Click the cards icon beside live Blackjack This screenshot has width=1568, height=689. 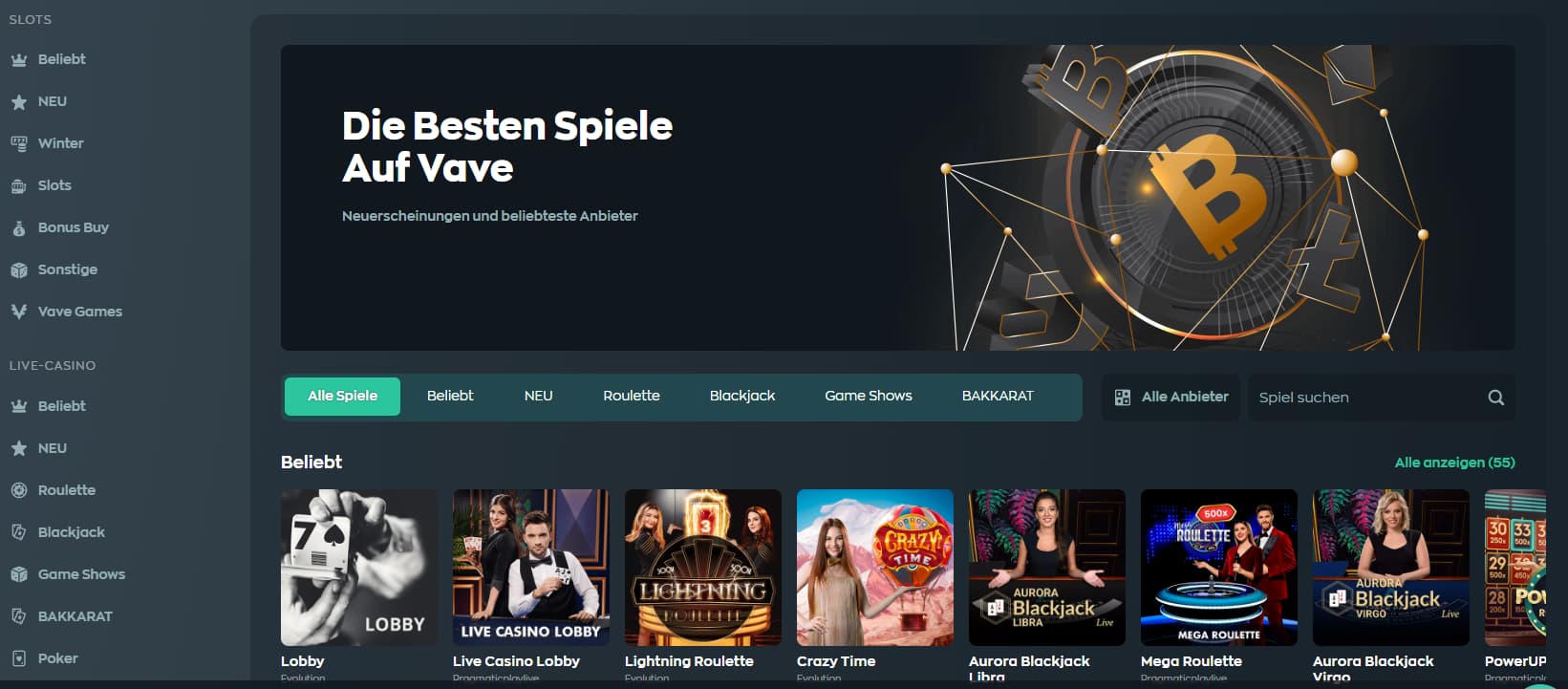18,532
